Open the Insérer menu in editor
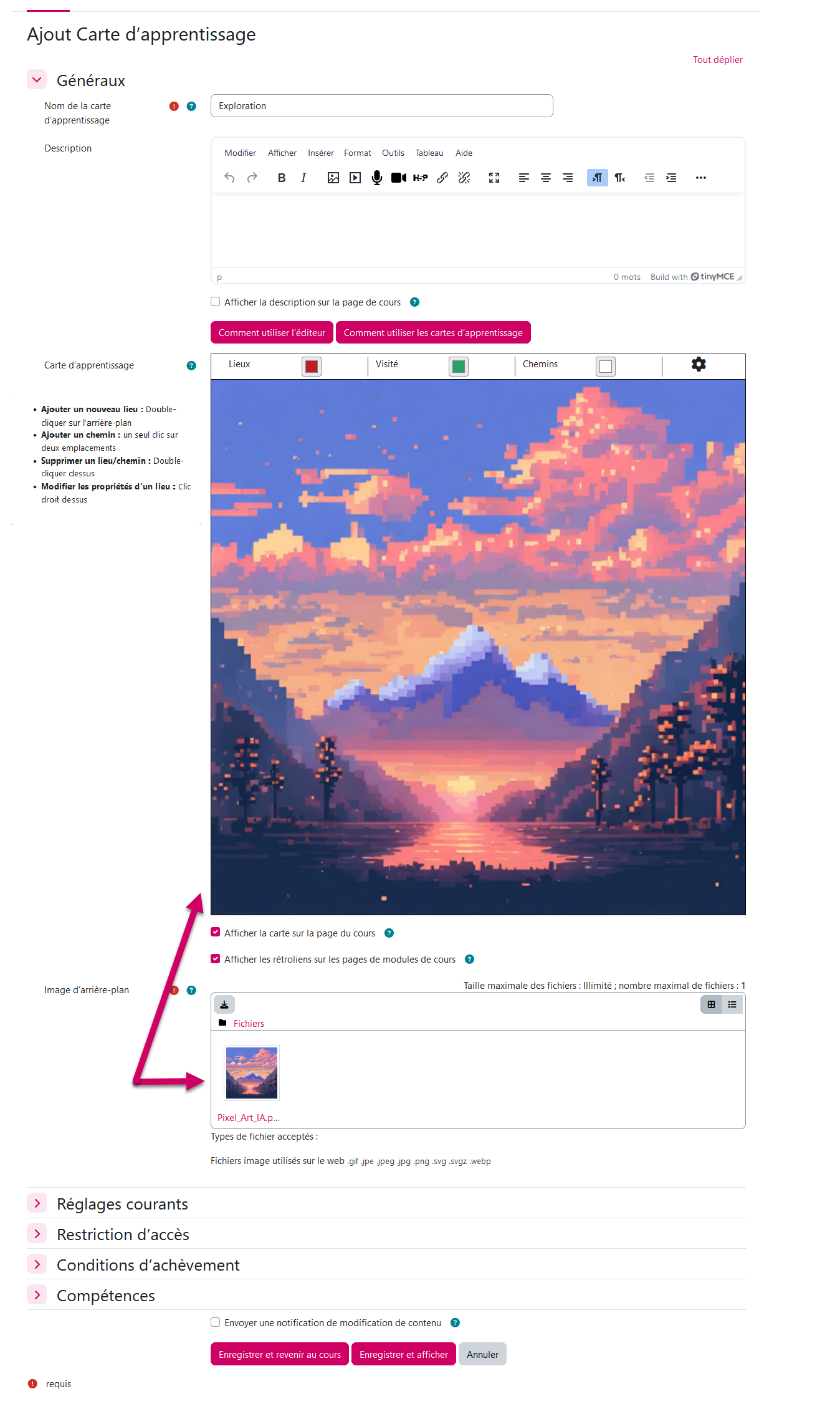This screenshot has width=840, height=1414. (321, 153)
